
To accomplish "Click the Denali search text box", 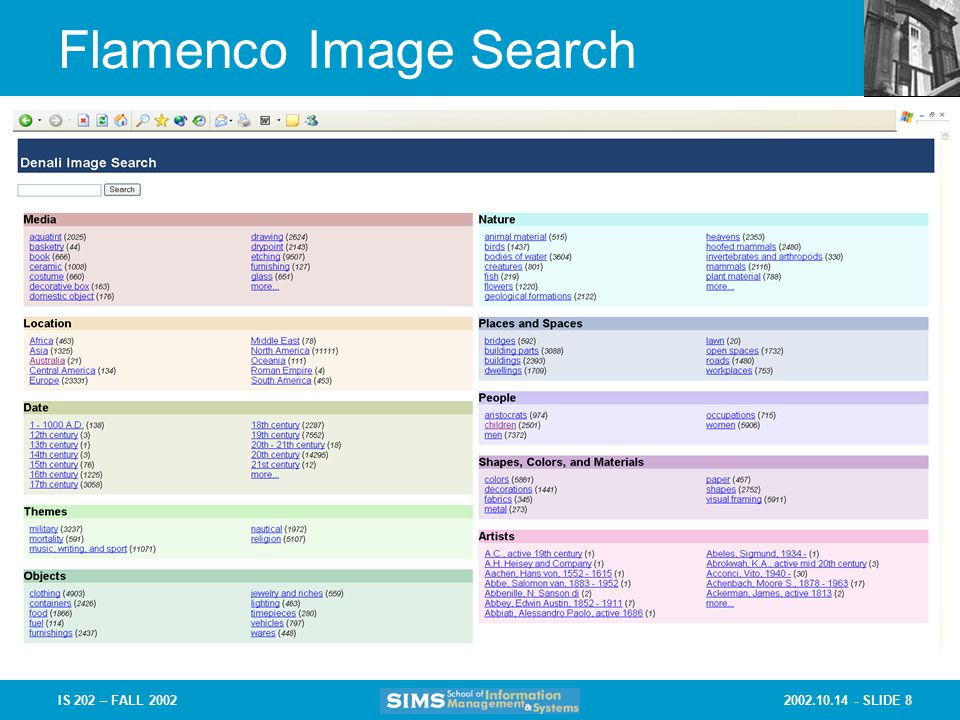I will 59,190.
